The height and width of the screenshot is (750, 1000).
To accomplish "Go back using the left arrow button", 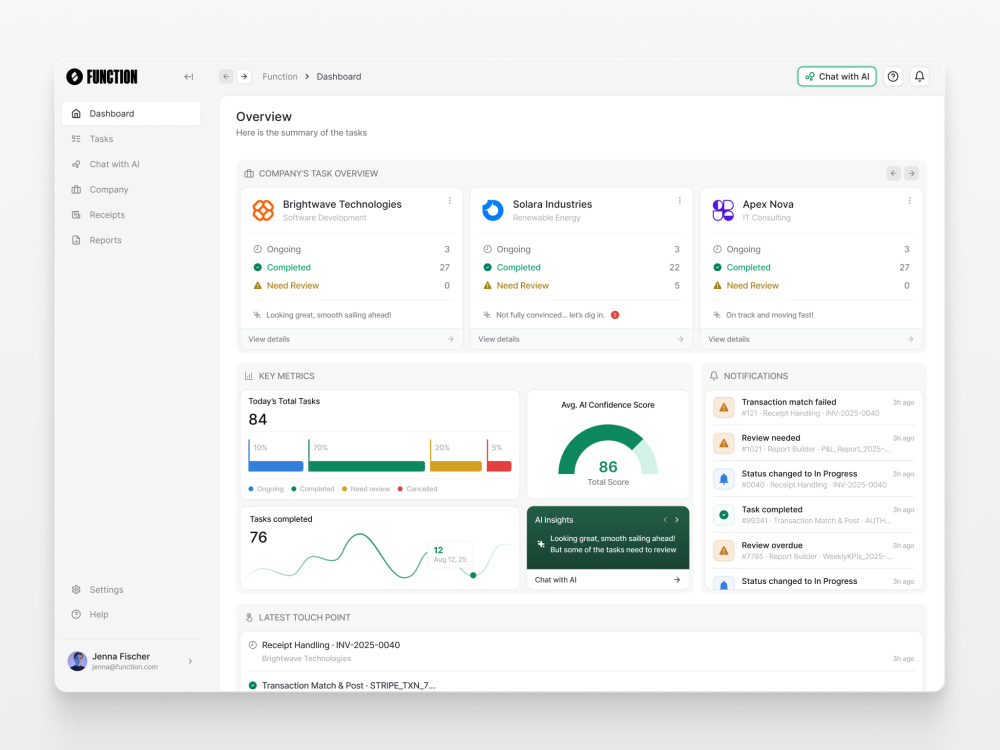I will click(x=226, y=77).
